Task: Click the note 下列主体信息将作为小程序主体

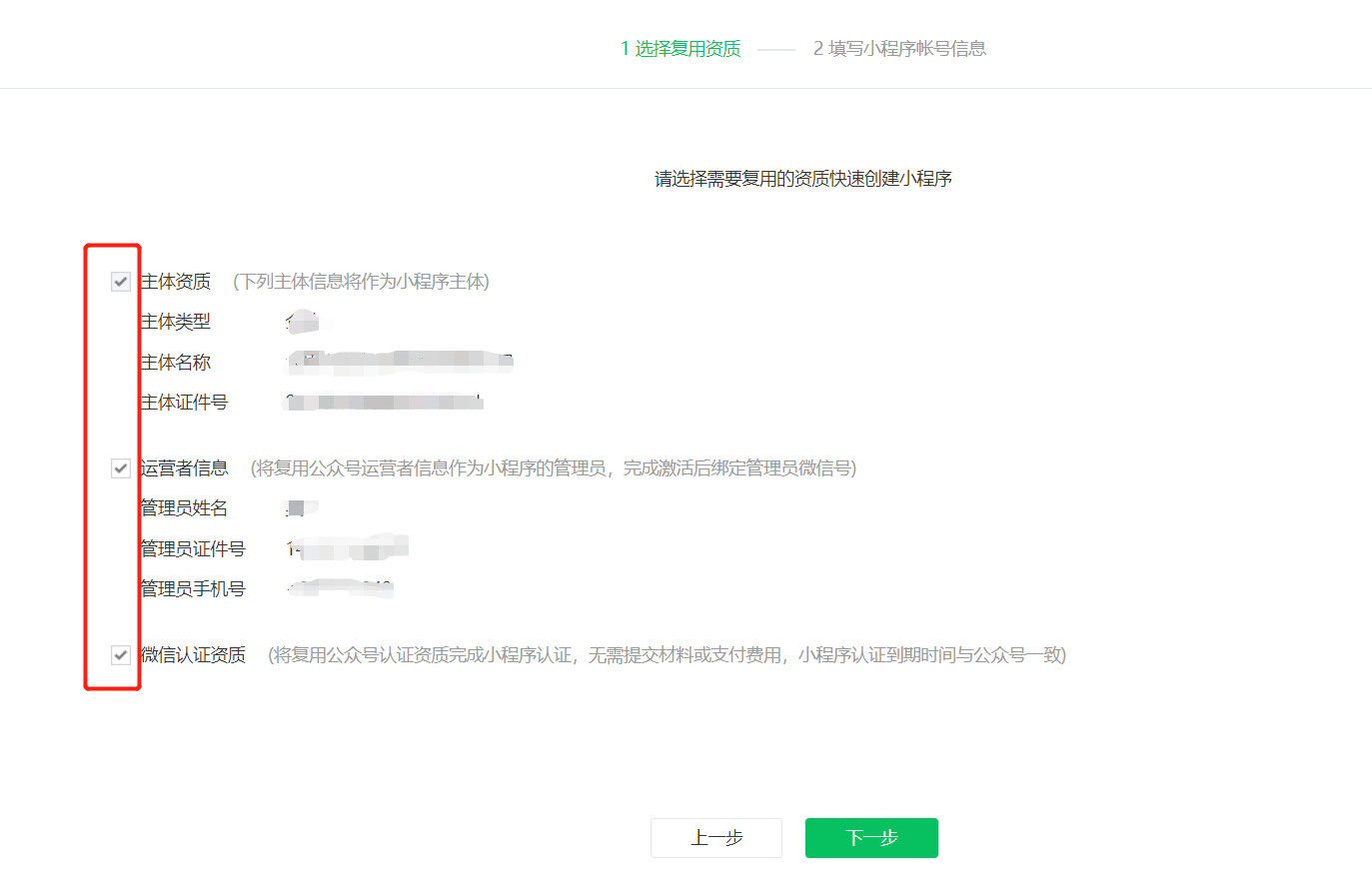Action: (x=362, y=282)
